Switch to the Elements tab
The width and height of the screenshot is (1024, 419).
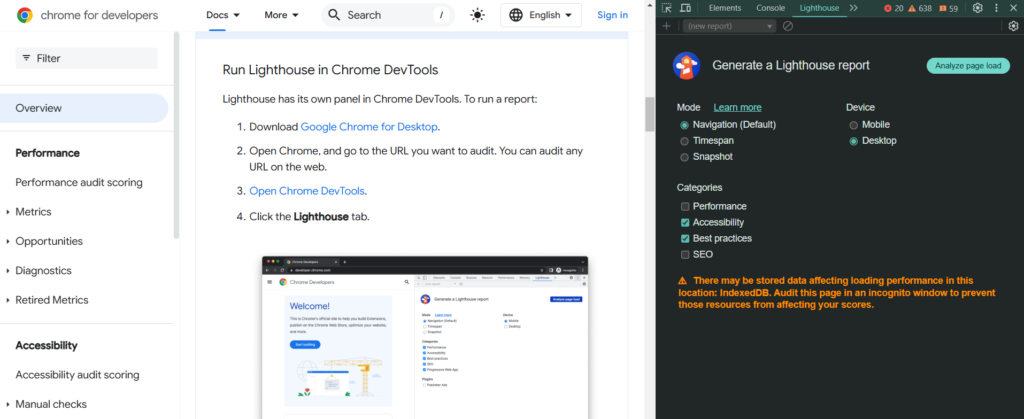click(x=725, y=8)
